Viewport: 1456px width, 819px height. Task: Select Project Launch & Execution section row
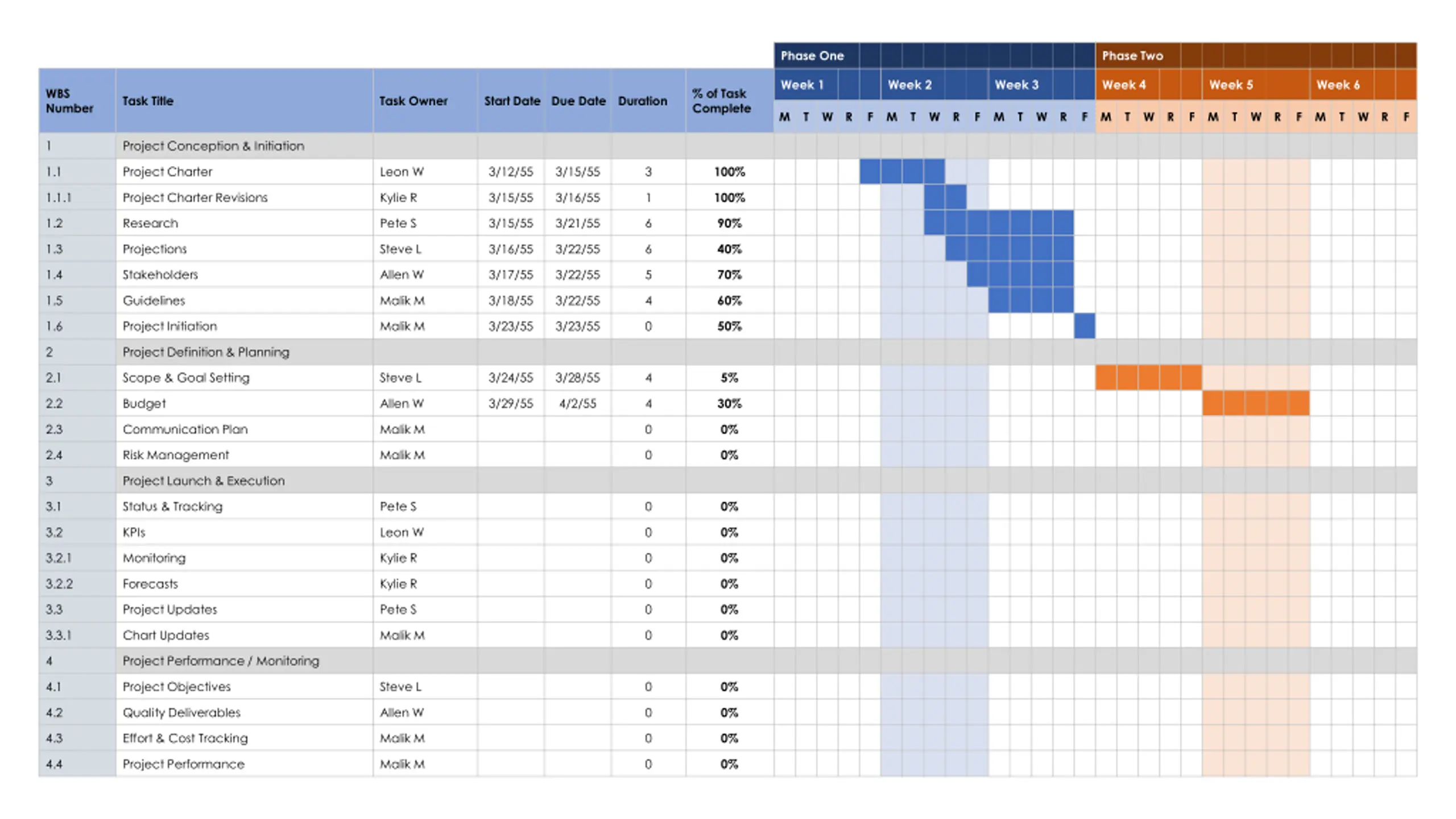(728, 481)
